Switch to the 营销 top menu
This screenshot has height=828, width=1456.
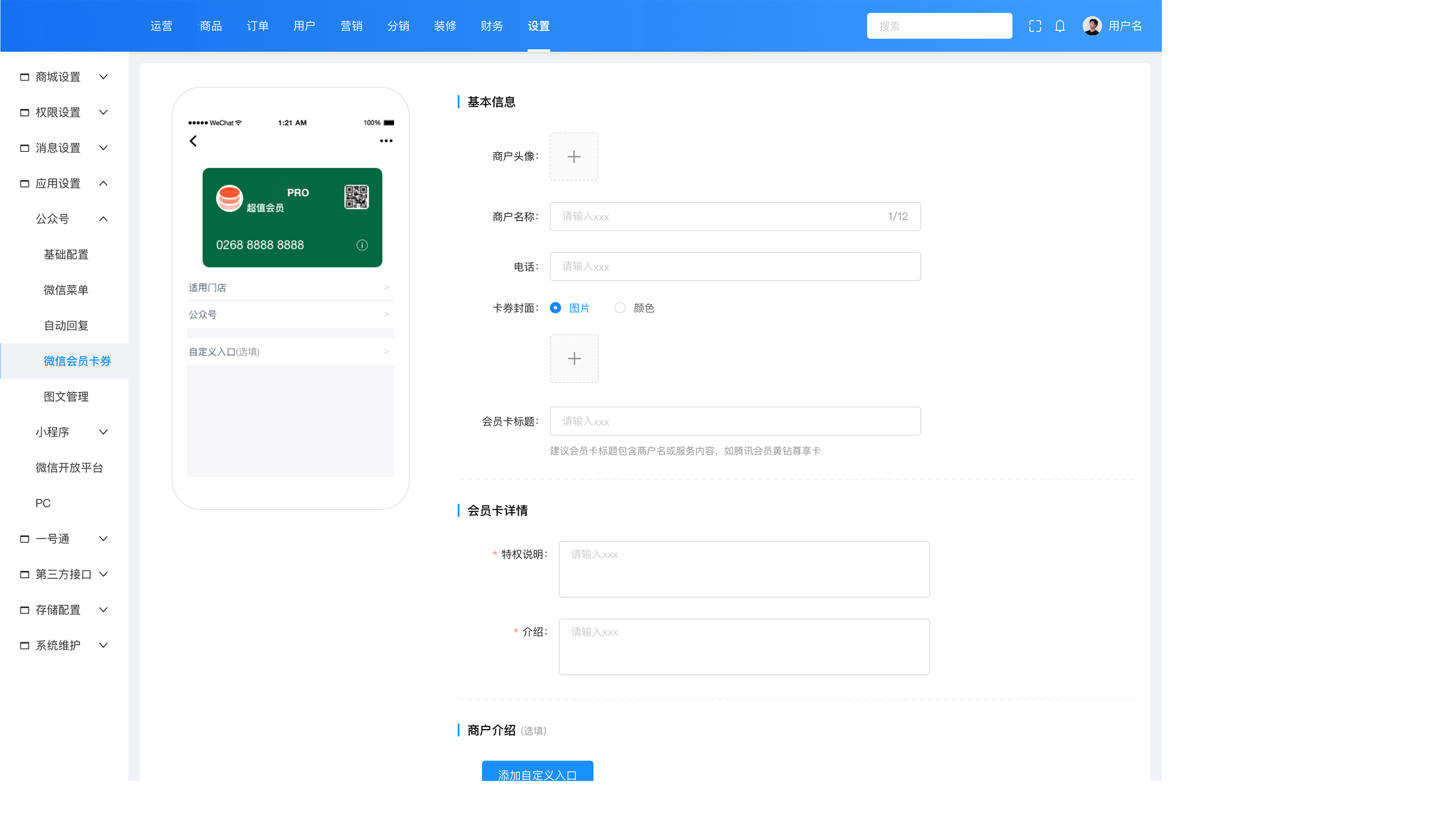tap(351, 26)
